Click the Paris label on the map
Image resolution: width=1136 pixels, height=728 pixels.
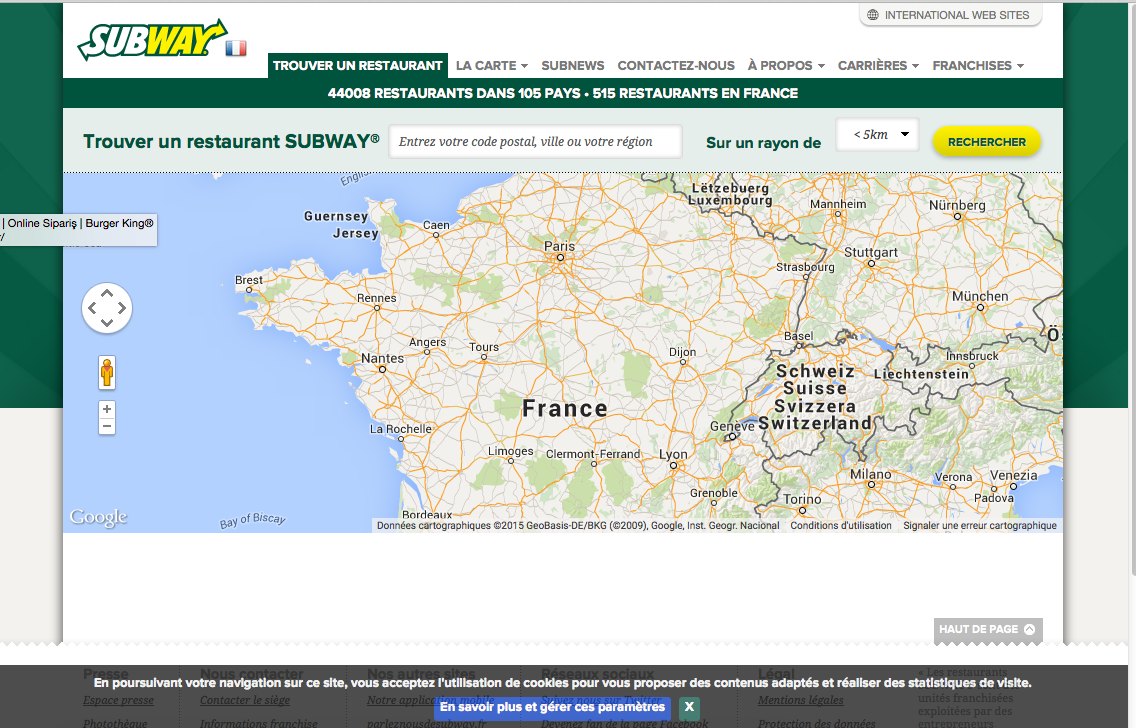[x=559, y=246]
